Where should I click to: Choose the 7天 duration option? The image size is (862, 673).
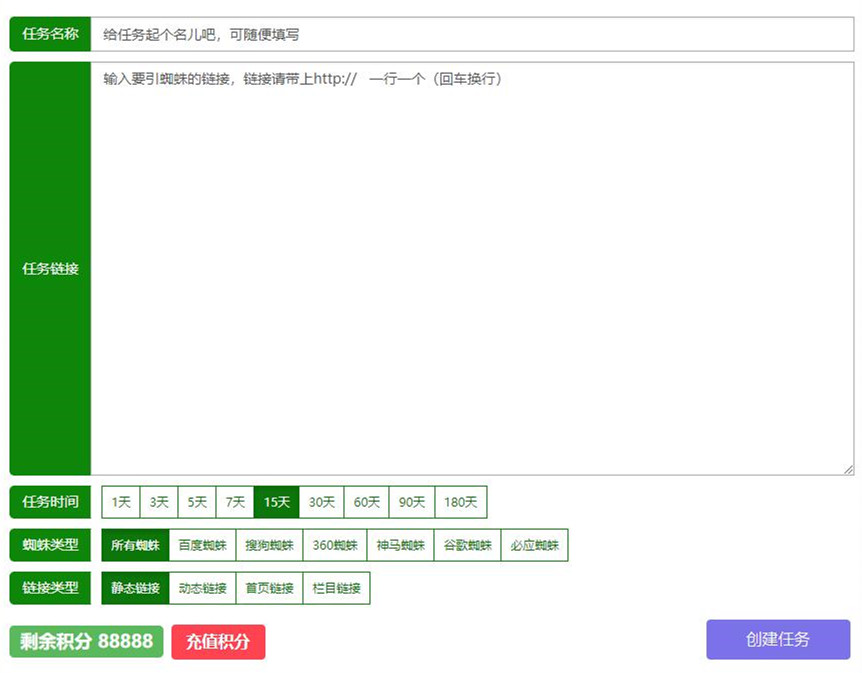(235, 502)
